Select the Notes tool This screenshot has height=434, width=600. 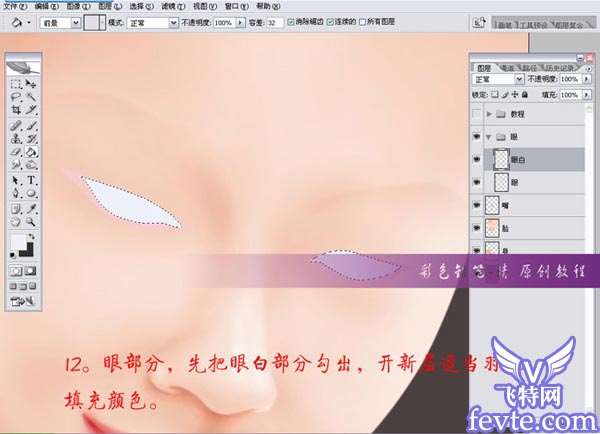pos(16,209)
